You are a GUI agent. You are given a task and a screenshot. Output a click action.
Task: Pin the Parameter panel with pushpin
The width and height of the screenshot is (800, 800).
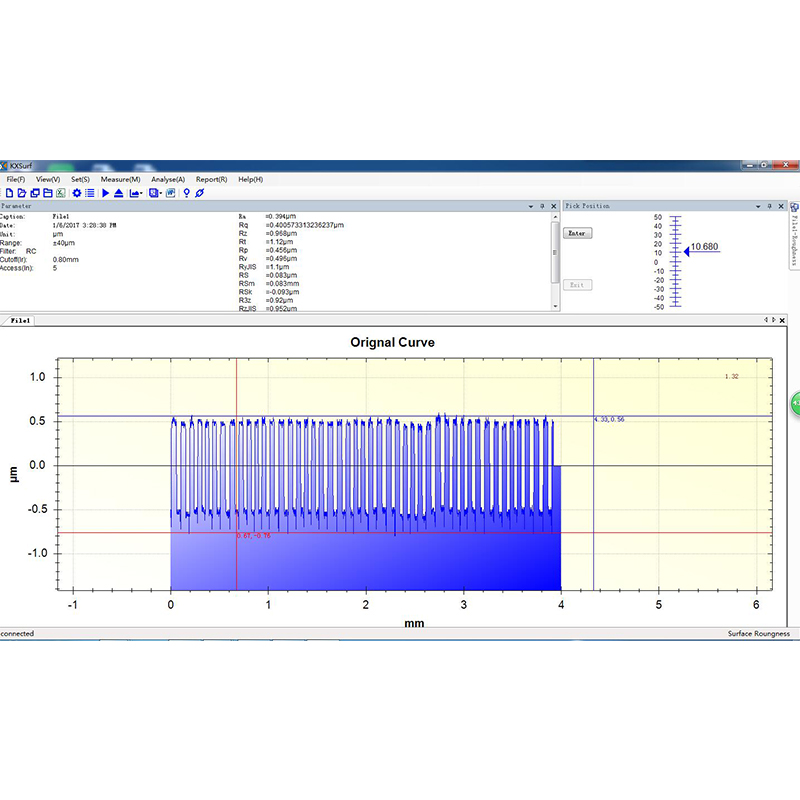(x=541, y=205)
